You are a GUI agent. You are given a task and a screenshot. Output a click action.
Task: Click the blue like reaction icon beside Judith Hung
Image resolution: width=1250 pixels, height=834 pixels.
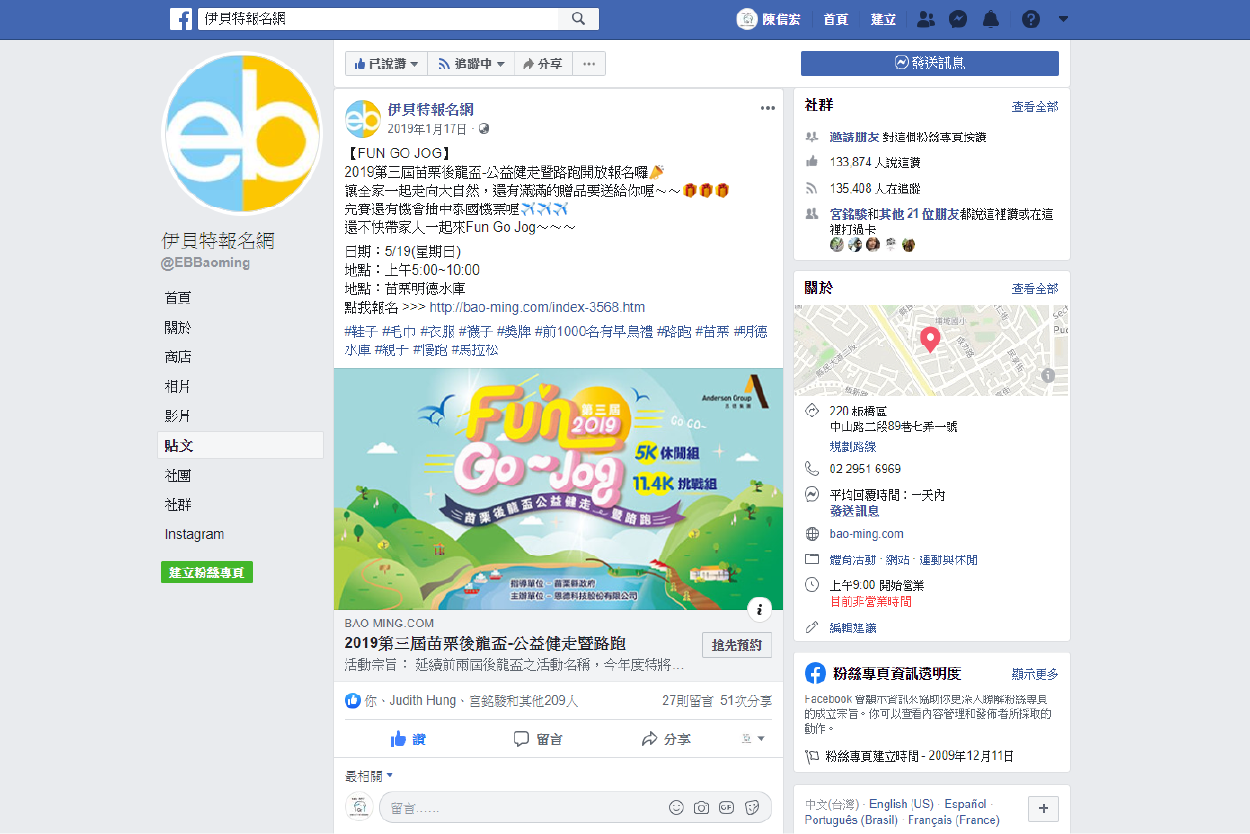(x=352, y=701)
